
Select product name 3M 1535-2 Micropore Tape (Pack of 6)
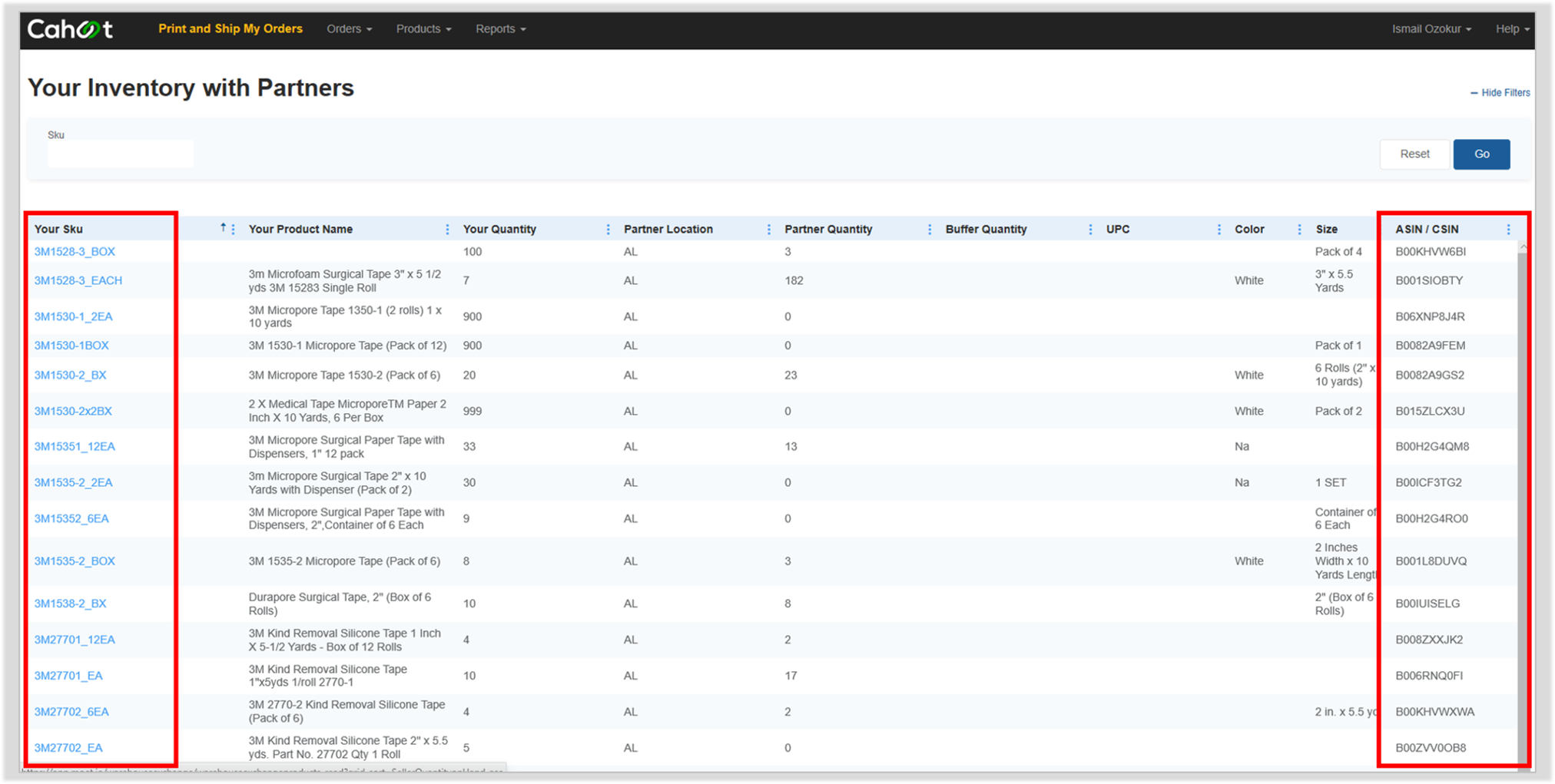[x=344, y=561]
